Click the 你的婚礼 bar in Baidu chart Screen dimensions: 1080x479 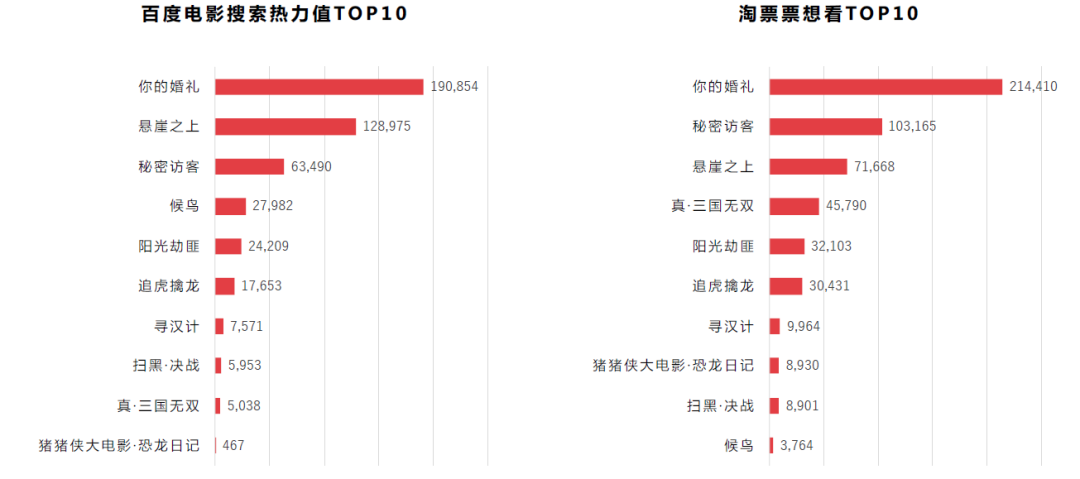pyautogui.click(x=319, y=87)
